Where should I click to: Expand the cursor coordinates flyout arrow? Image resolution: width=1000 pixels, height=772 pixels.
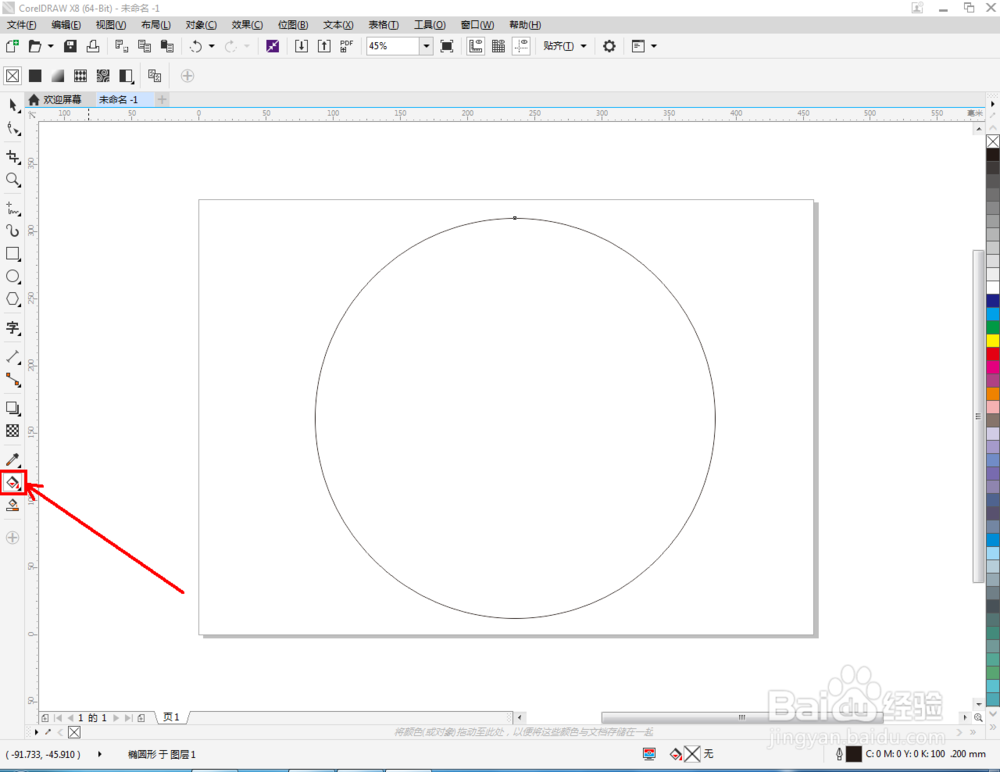tap(99, 754)
